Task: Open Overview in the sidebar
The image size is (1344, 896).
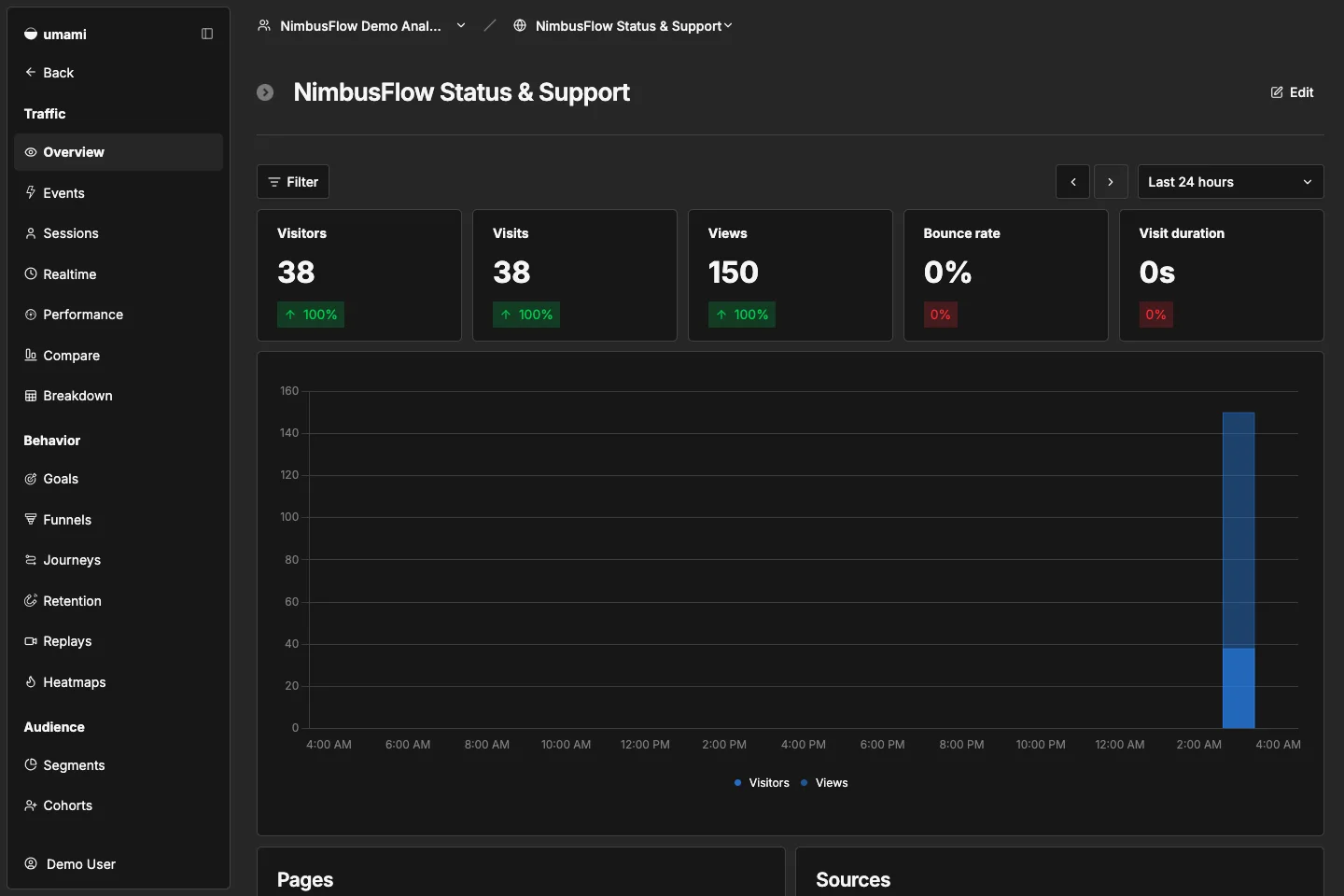Action: pos(119,152)
